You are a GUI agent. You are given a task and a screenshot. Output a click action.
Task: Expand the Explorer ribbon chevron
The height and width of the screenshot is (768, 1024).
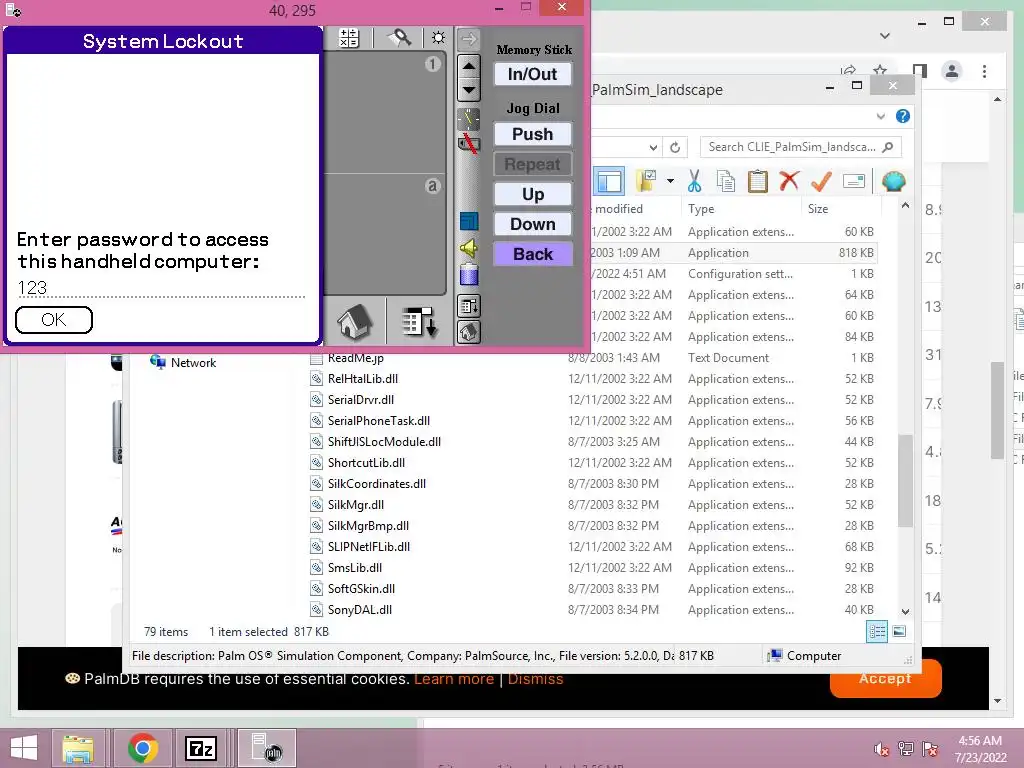tap(880, 116)
